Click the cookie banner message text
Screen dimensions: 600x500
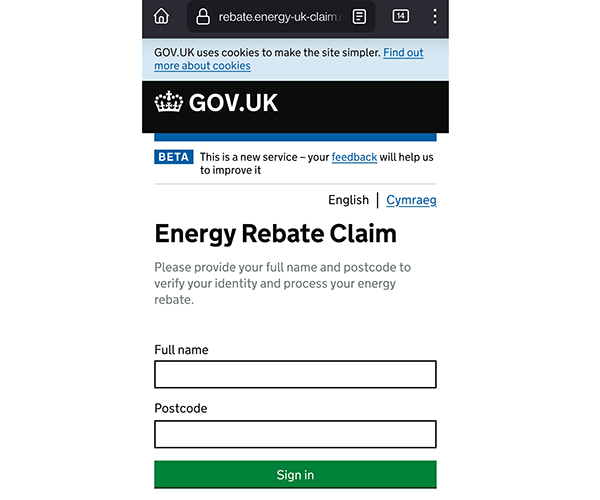point(267,52)
